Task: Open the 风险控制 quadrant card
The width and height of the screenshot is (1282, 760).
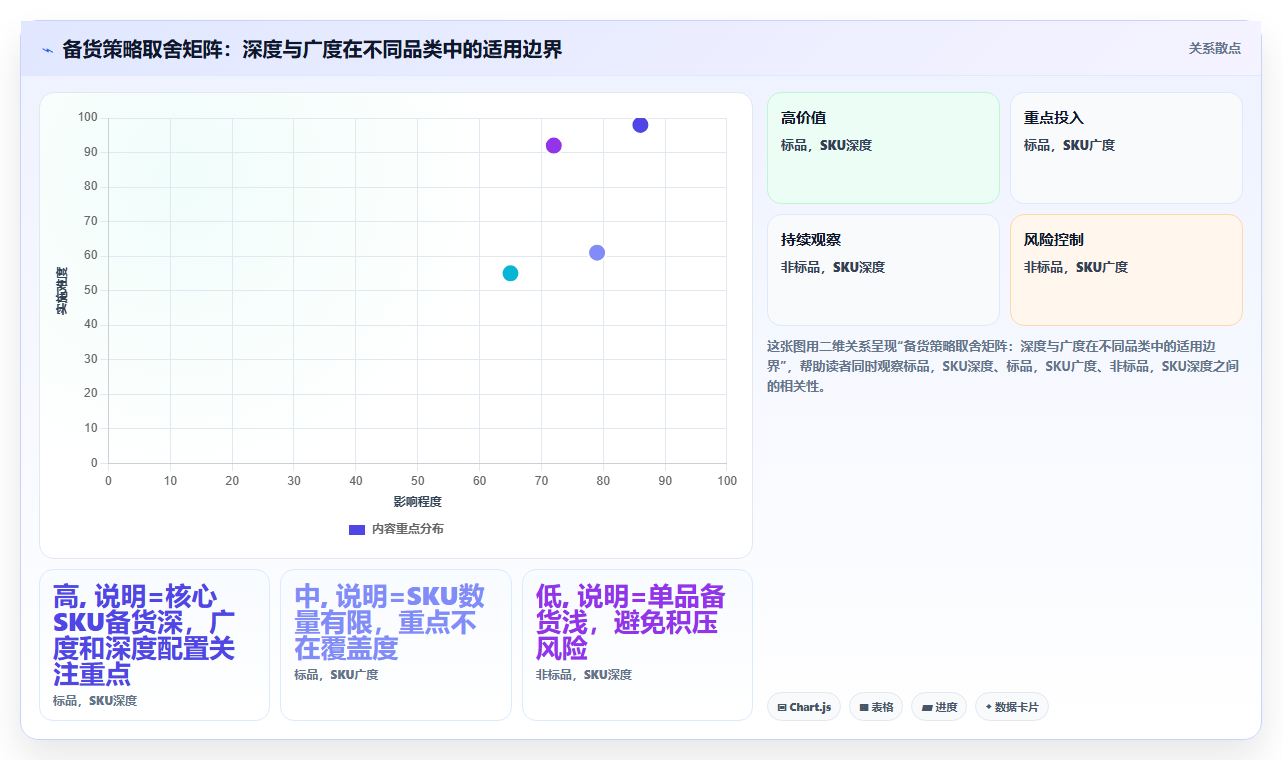Action: click(x=1126, y=270)
